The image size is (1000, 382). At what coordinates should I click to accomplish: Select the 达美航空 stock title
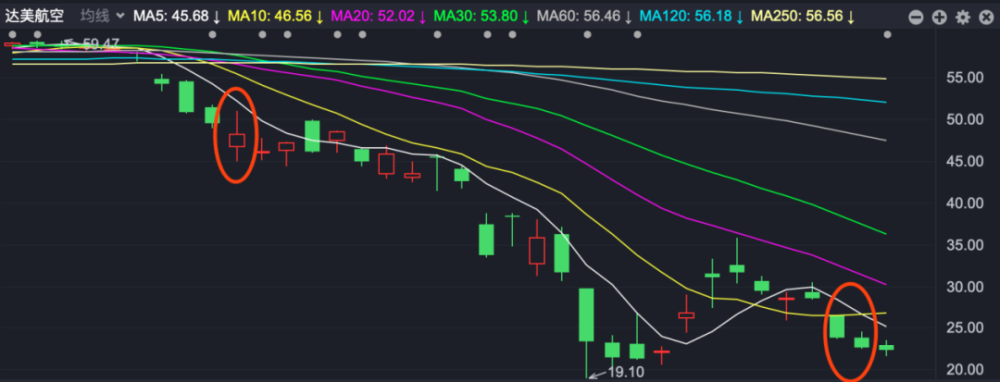[x=35, y=16]
